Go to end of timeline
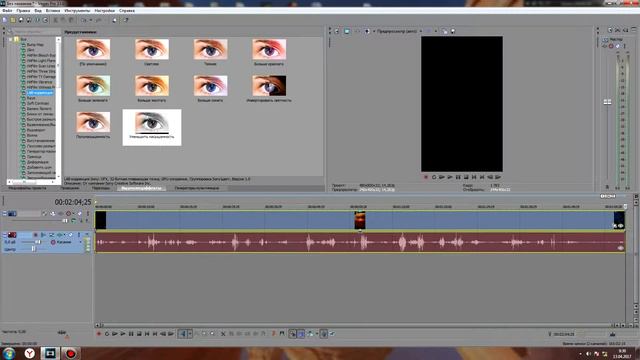 coord(155,334)
